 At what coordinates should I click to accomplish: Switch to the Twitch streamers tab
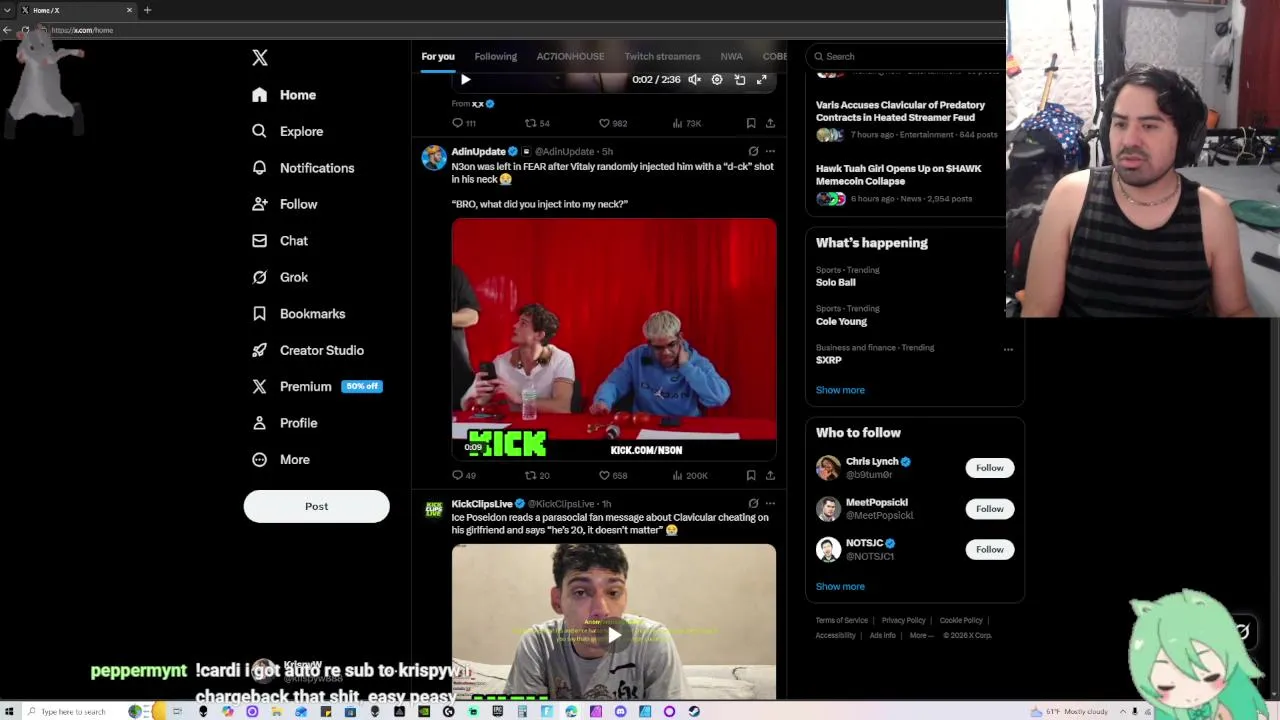662,56
